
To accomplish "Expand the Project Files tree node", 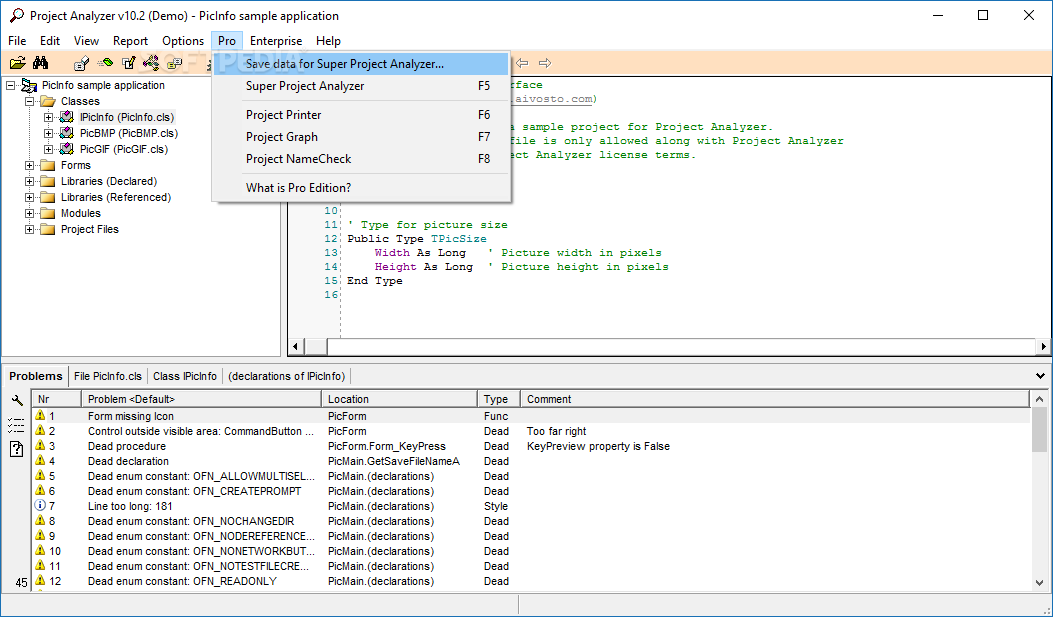I will (x=30, y=230).
